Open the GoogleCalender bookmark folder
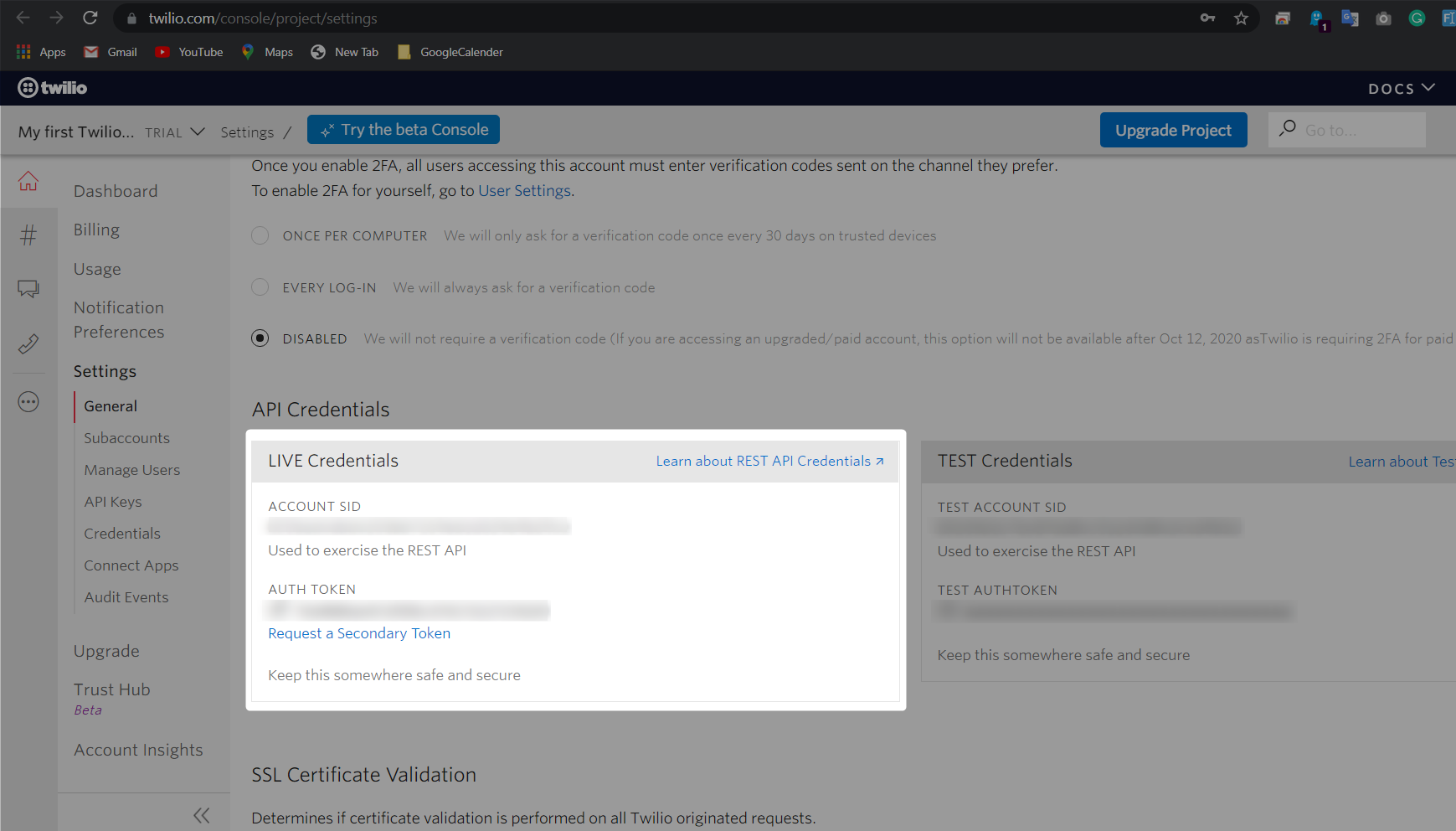Viewport: 1456px width, 831px height. point(450,52)
